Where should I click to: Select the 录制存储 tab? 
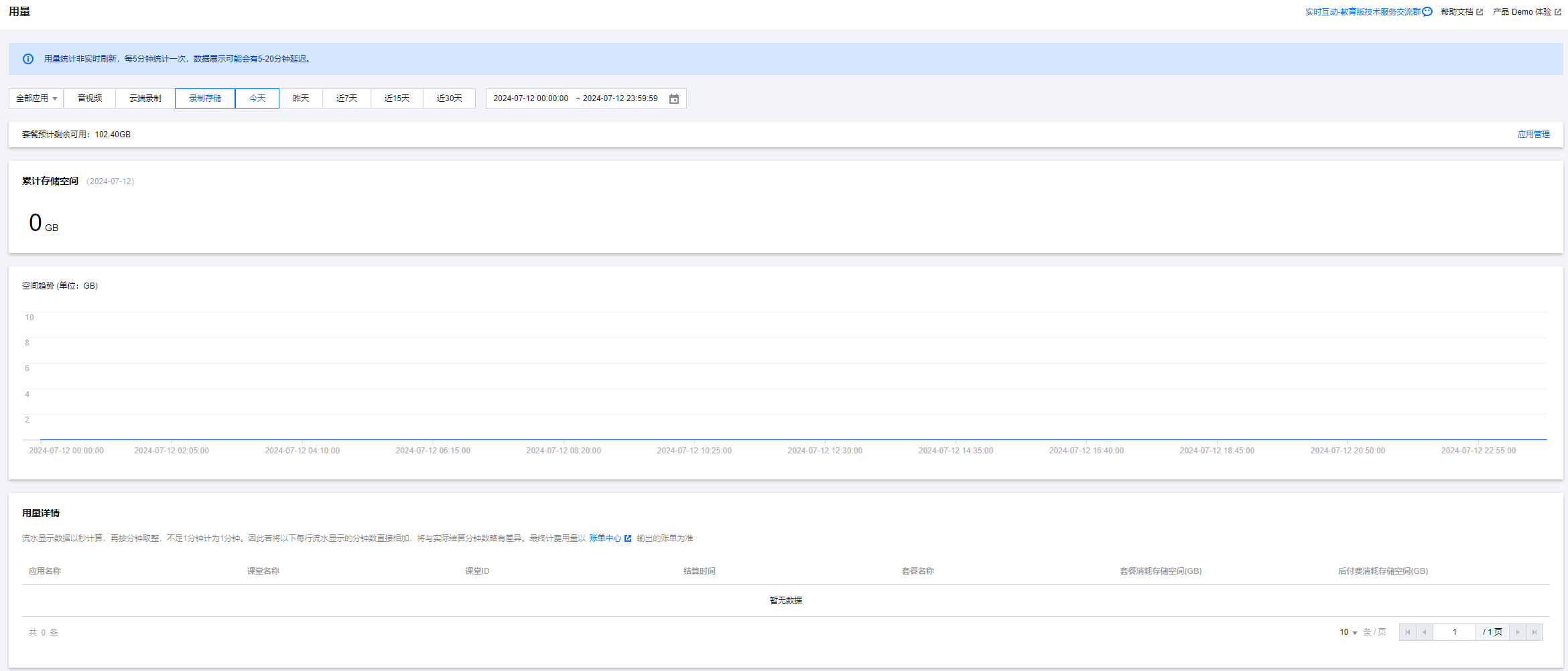[x=205, y=98]
